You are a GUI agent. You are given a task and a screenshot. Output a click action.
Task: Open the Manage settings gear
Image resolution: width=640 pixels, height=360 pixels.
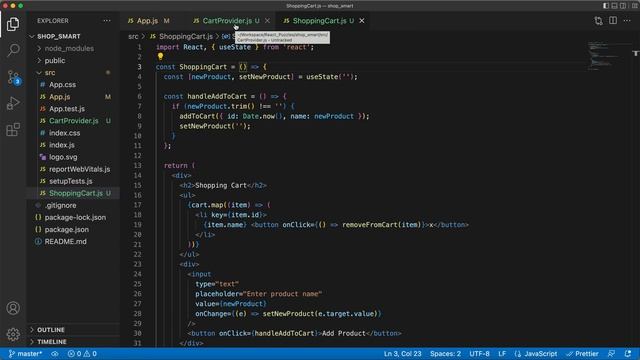13,334
